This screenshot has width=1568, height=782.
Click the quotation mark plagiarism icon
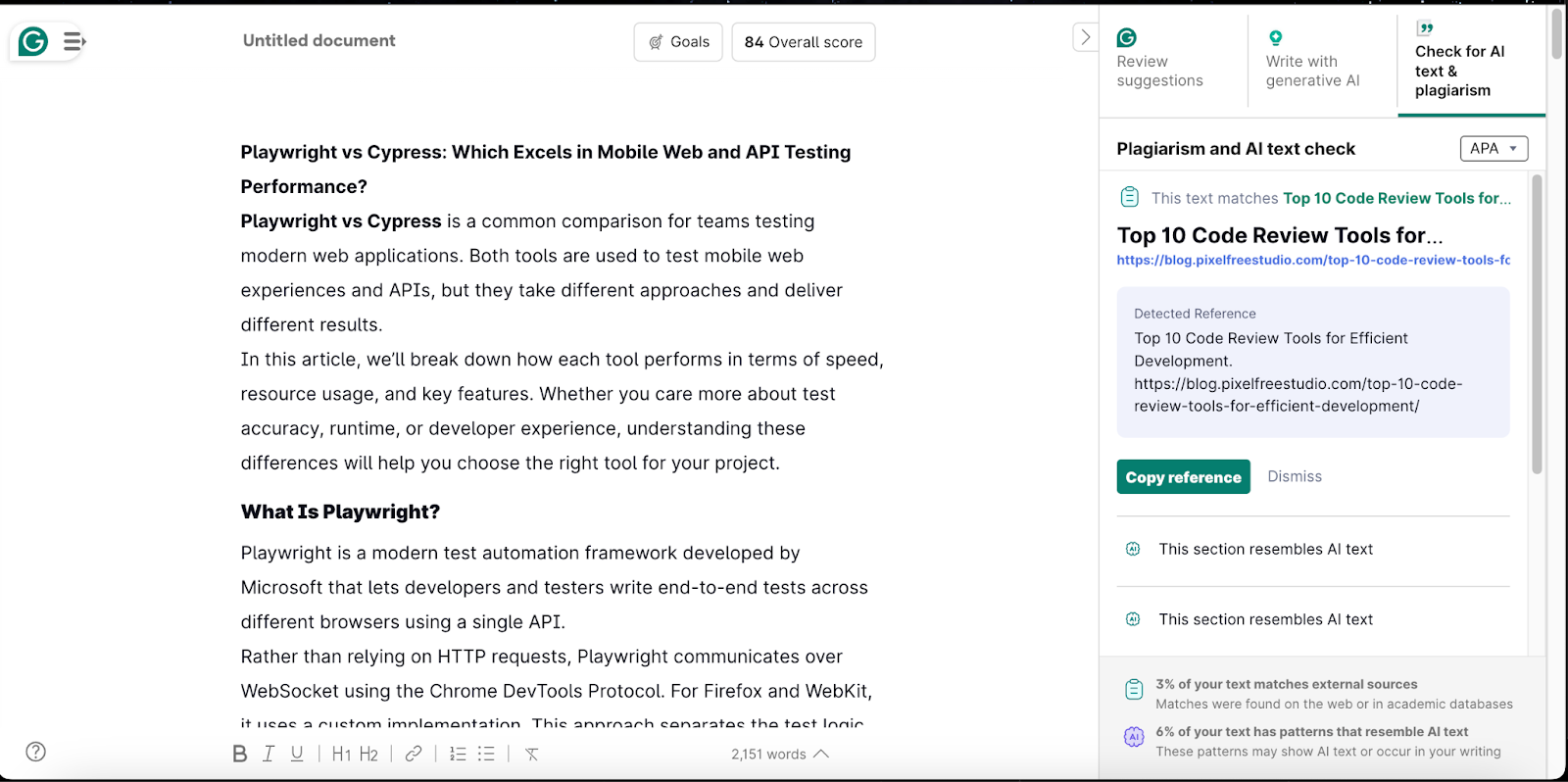[x=1425, y=28]
